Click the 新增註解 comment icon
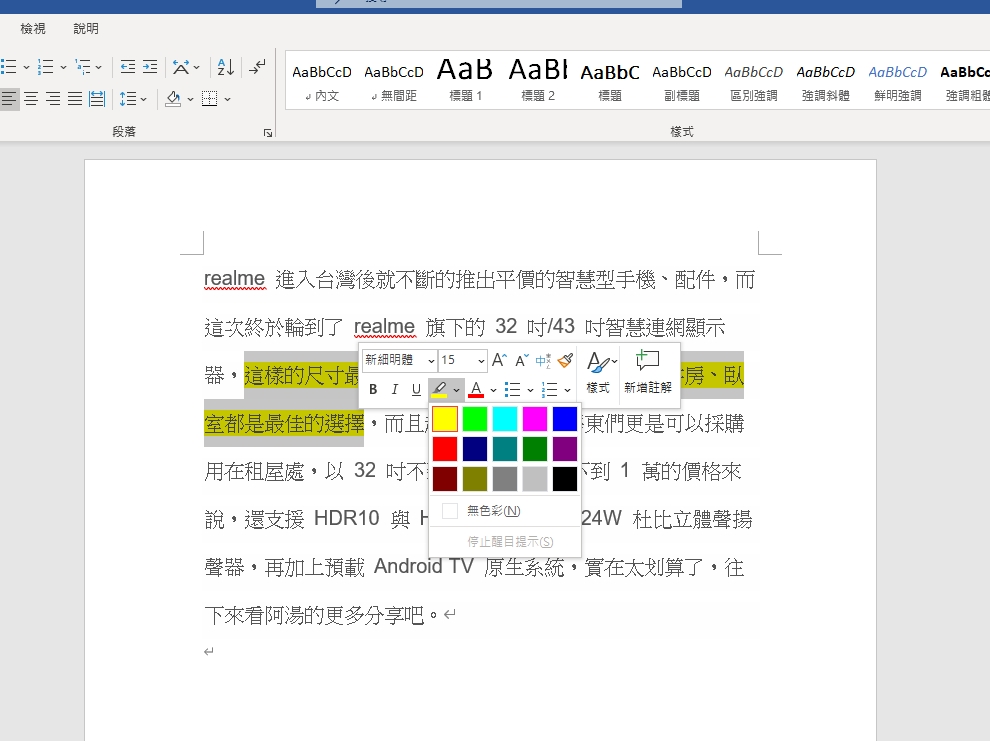This screenshot has height=741, width=990. [647, 370]
